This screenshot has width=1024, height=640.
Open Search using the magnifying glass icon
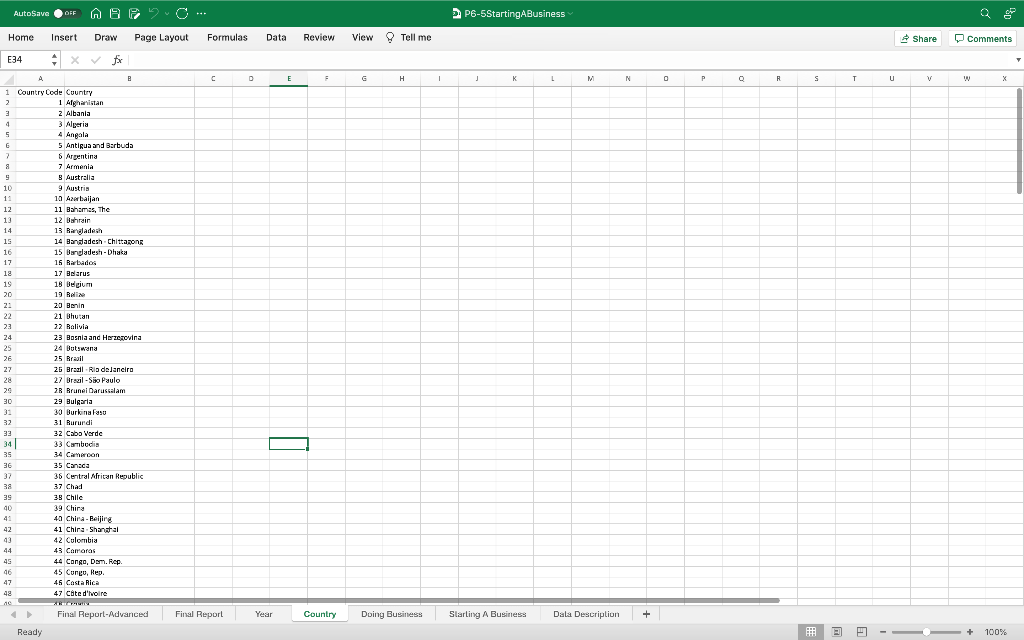coord(984,13)
